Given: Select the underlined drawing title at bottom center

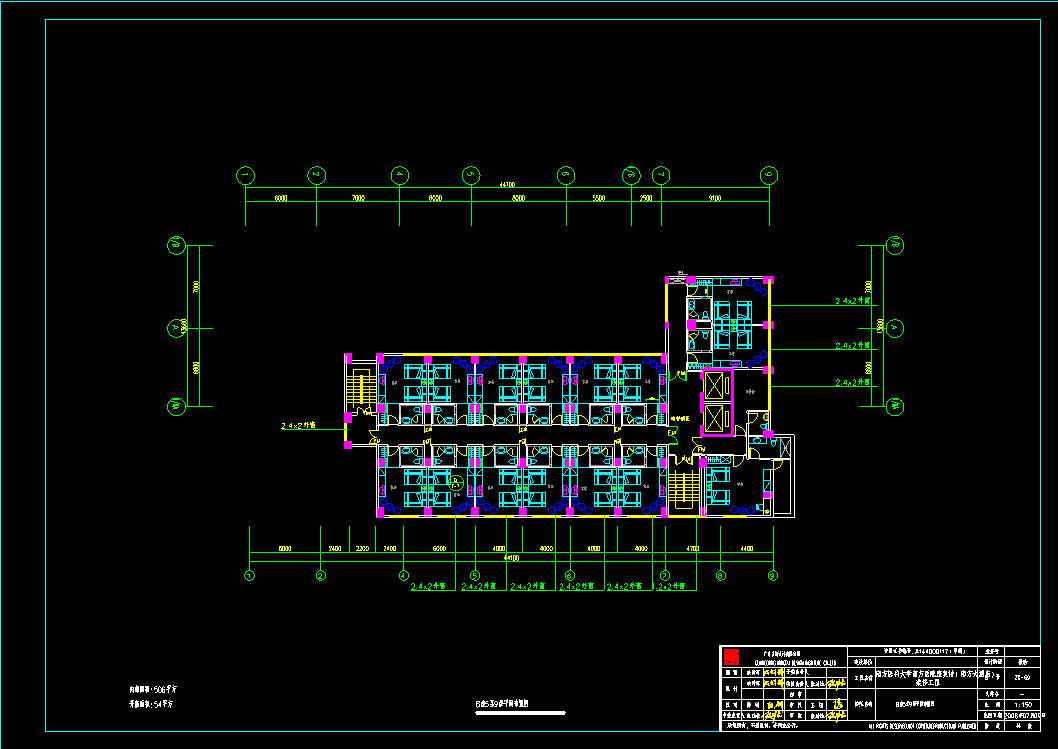Looking at the screenshot, I should [x=519, y=704].
